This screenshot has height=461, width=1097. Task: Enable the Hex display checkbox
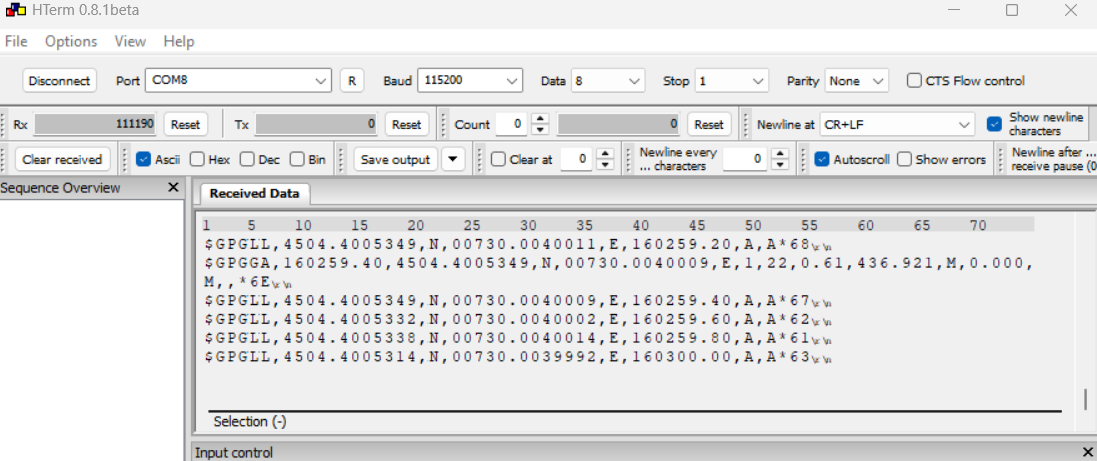click(x=197, y=159)
